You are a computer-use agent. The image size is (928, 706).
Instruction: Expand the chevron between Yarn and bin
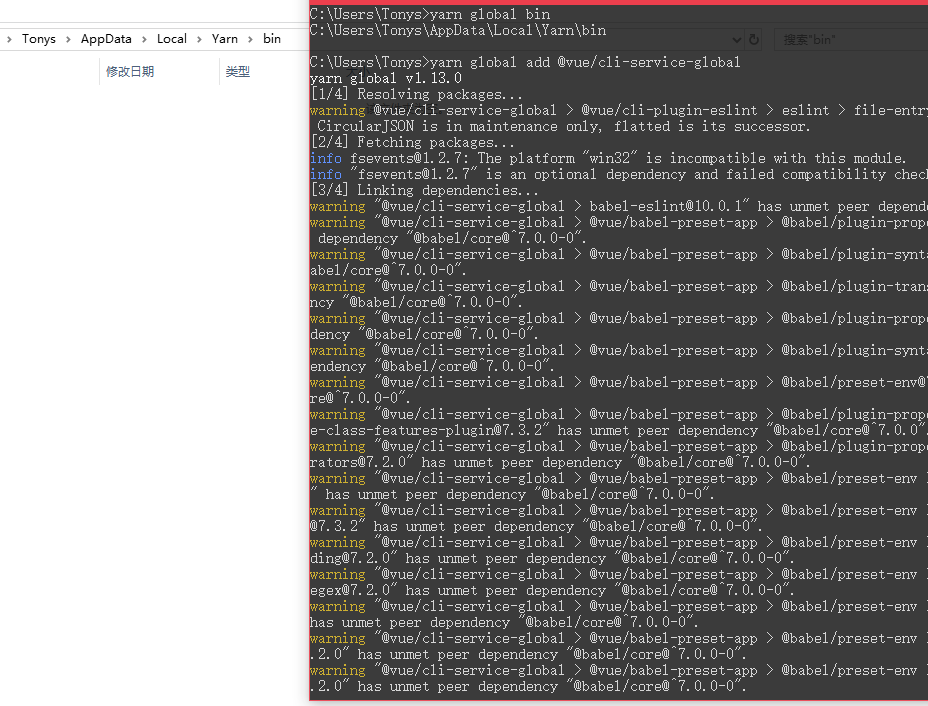tap(250, 39)
